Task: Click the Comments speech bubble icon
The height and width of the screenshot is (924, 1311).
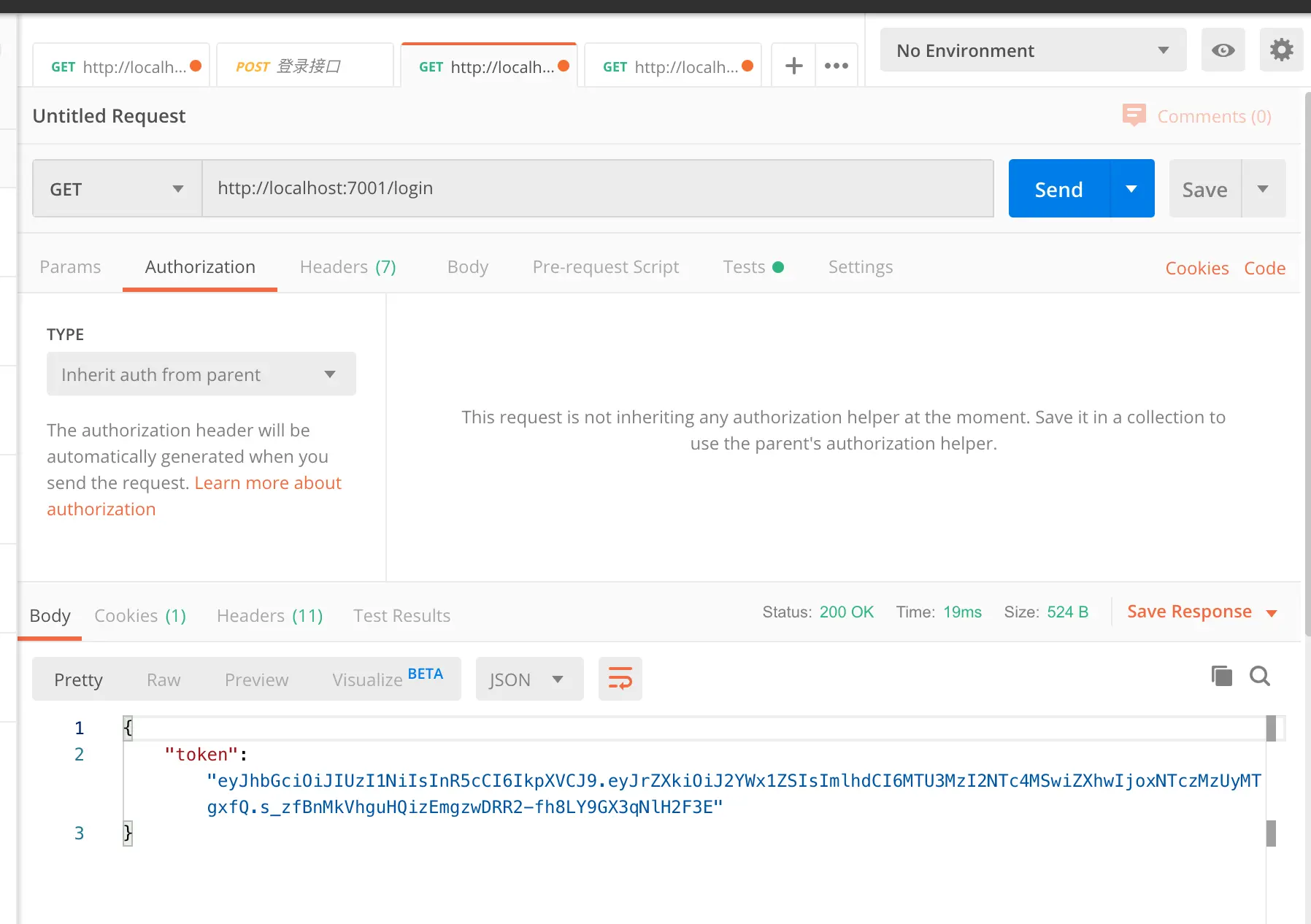Action: (1134, 115)
